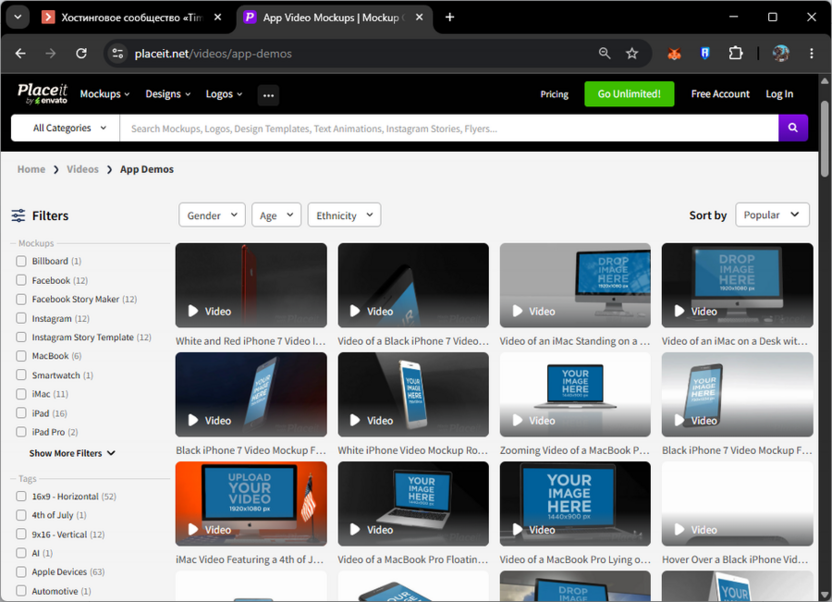Tick the Instagram Story Template checkbox
Viewport: 832px width, 602px height.
21,337
